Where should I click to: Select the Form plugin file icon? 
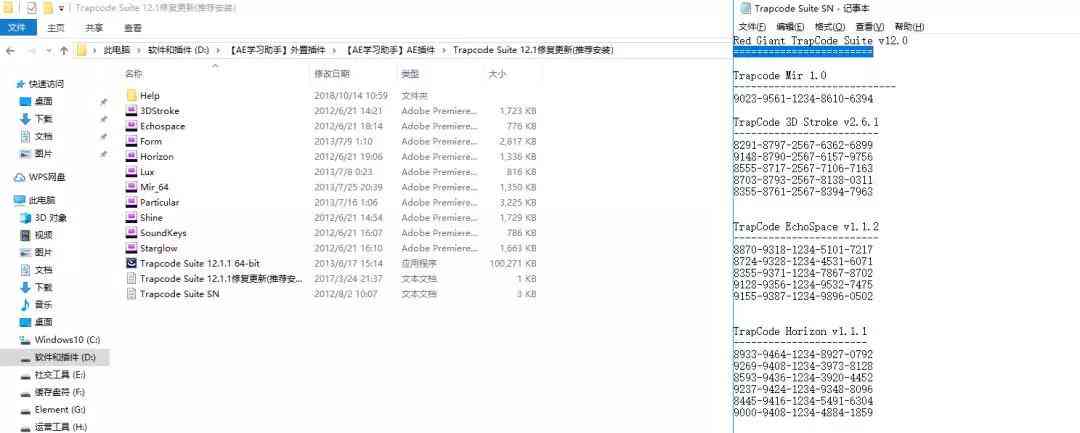click(132, 141)
